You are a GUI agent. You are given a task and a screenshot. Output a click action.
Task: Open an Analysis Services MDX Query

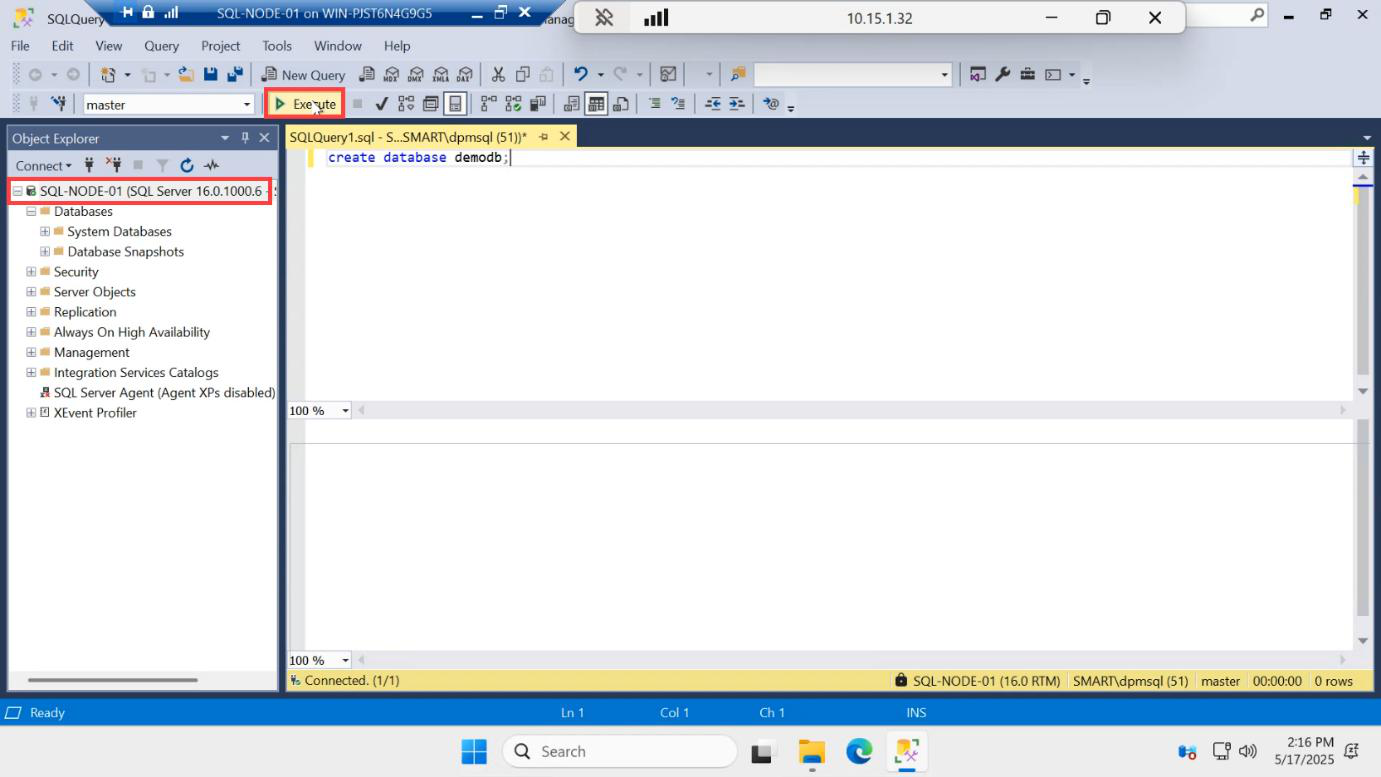point(391,74)
